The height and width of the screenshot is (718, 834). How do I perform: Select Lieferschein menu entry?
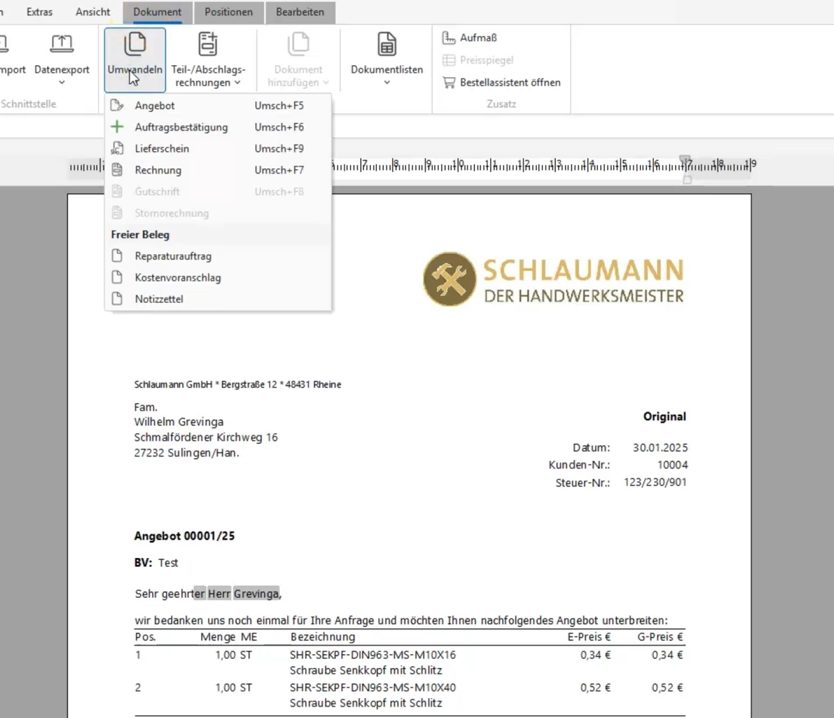[x=218, y=148]
